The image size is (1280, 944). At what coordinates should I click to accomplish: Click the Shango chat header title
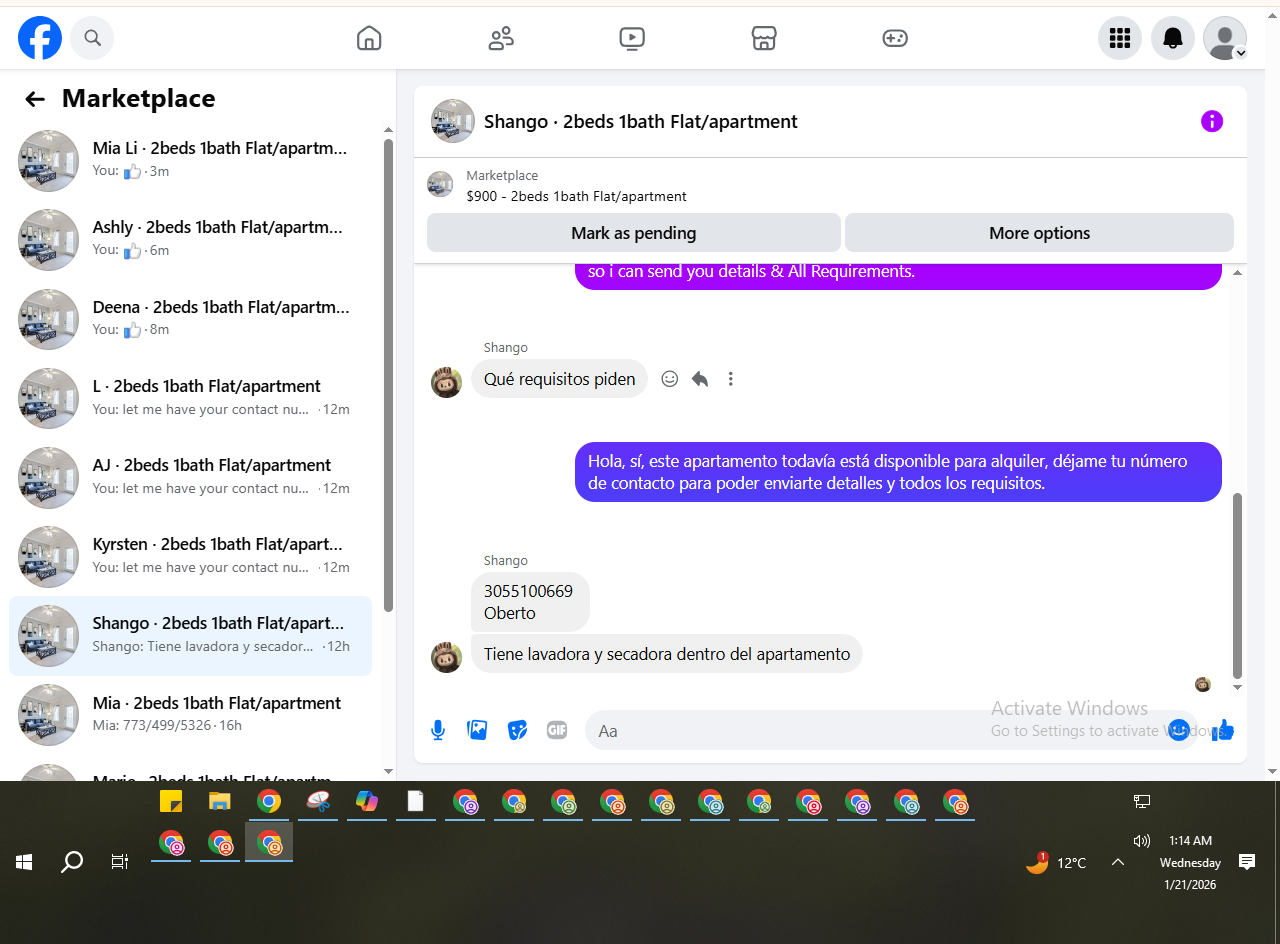[640, 121]
